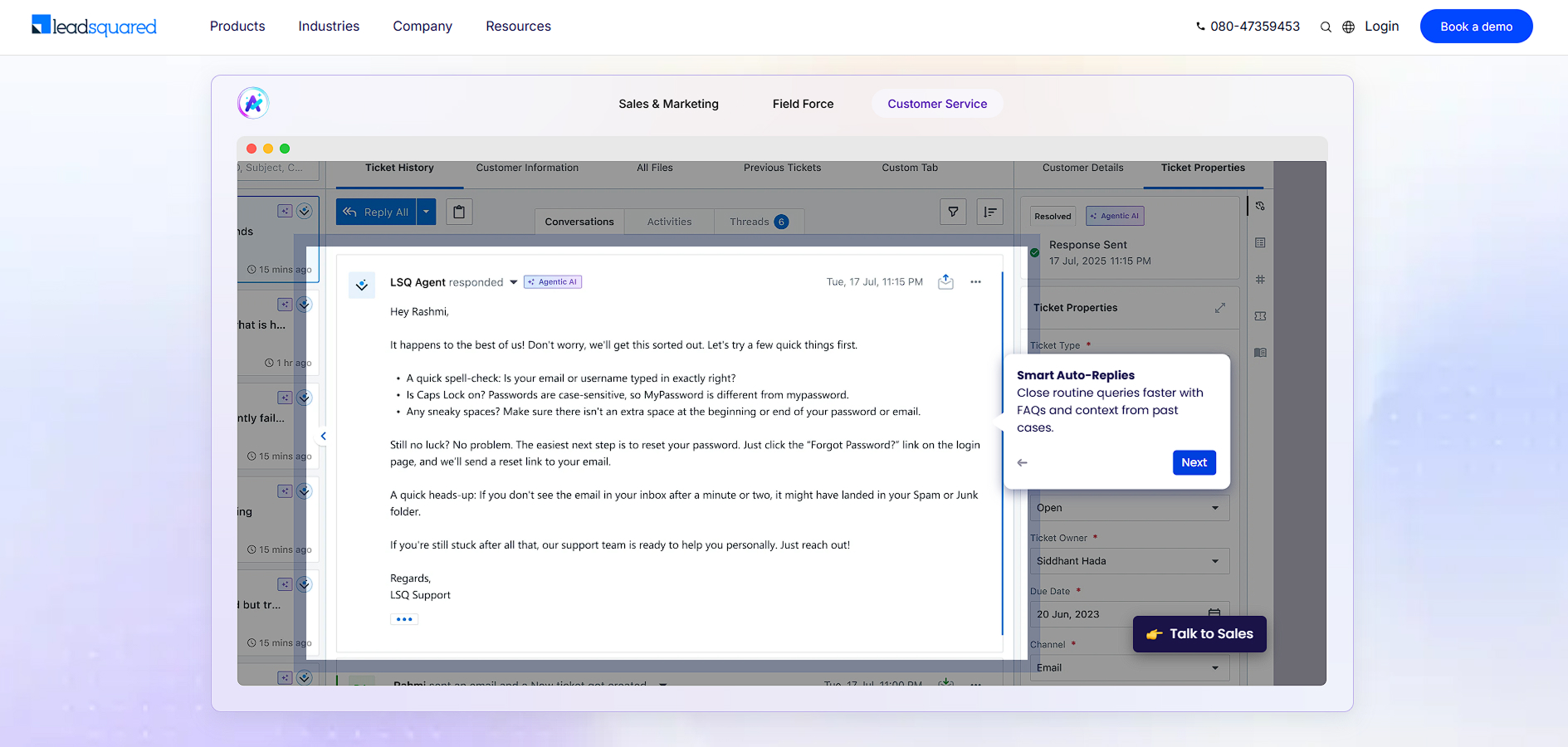1568x747 pixels.
Task: Open the All Files tab
Action: pos(655,168)
